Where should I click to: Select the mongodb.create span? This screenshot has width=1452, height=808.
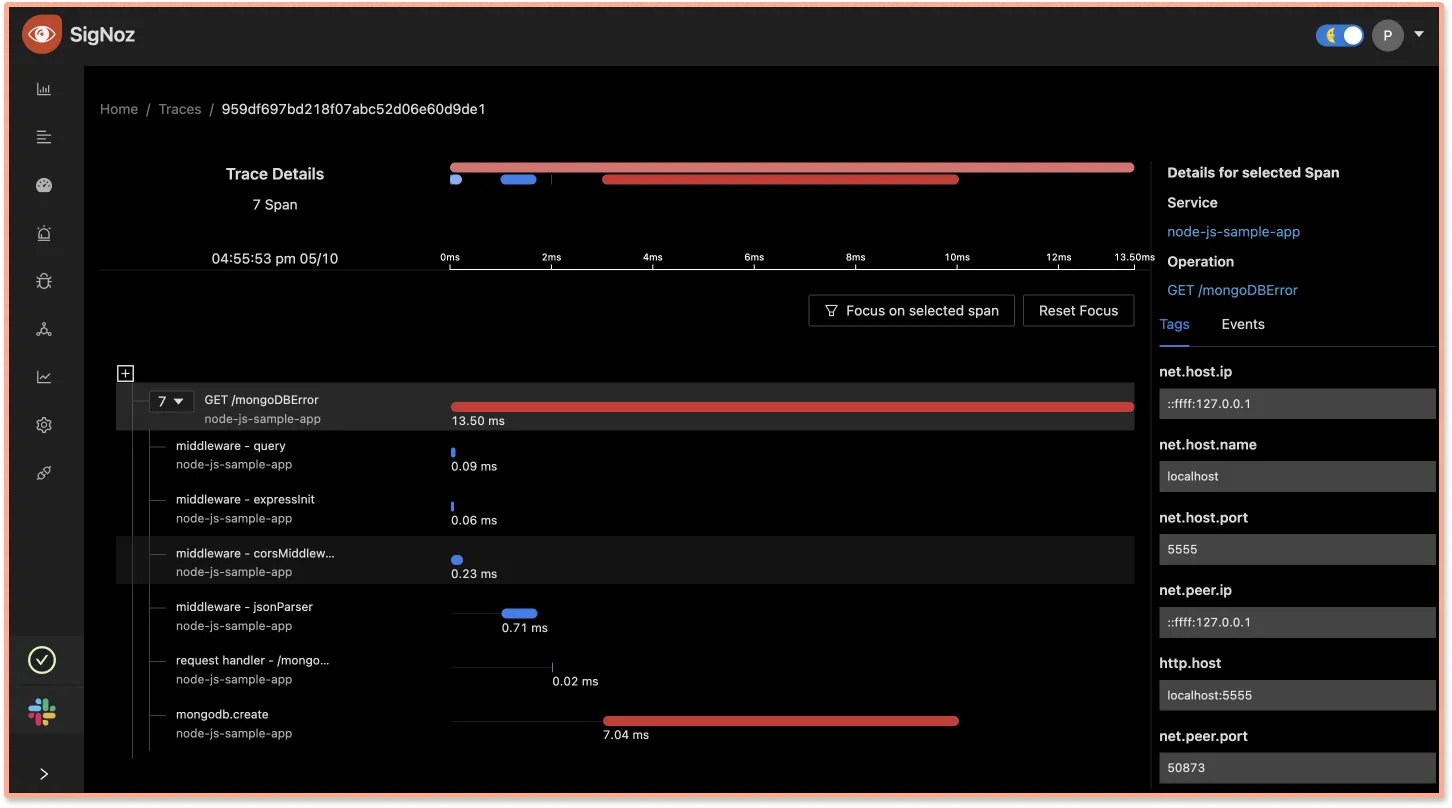222,714
